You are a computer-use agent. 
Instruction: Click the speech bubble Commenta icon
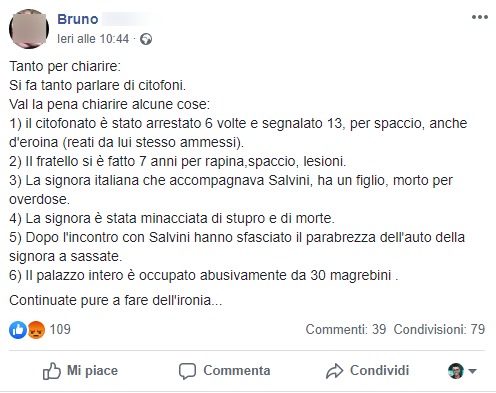187,371
